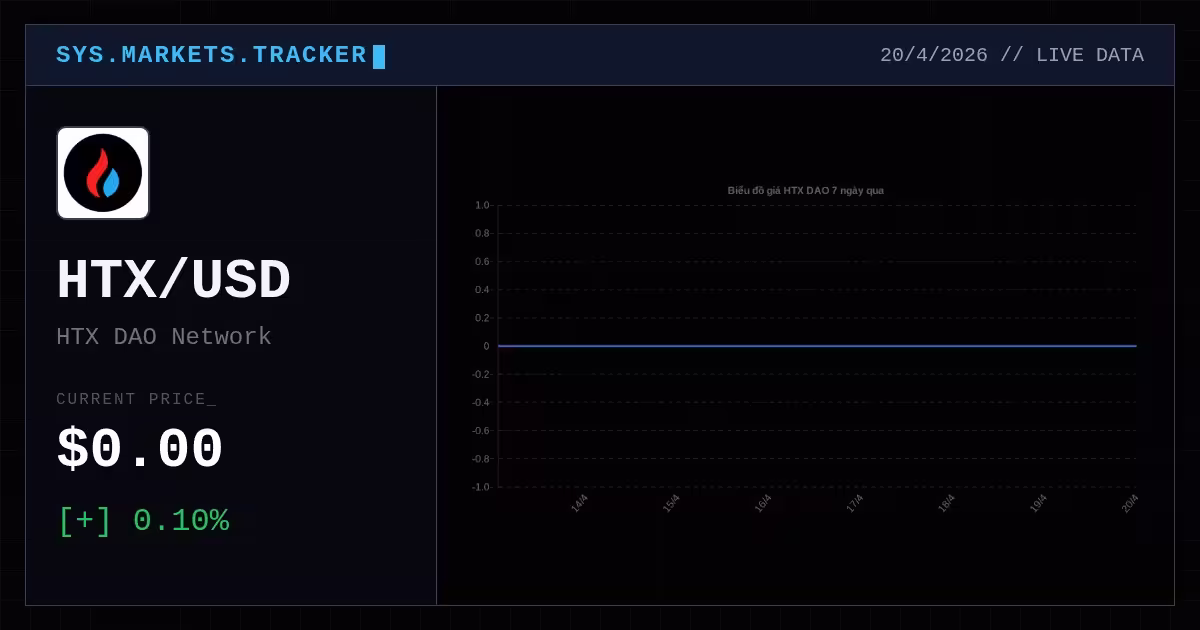Click the HTX DAO flame logo

click(103, 173)
